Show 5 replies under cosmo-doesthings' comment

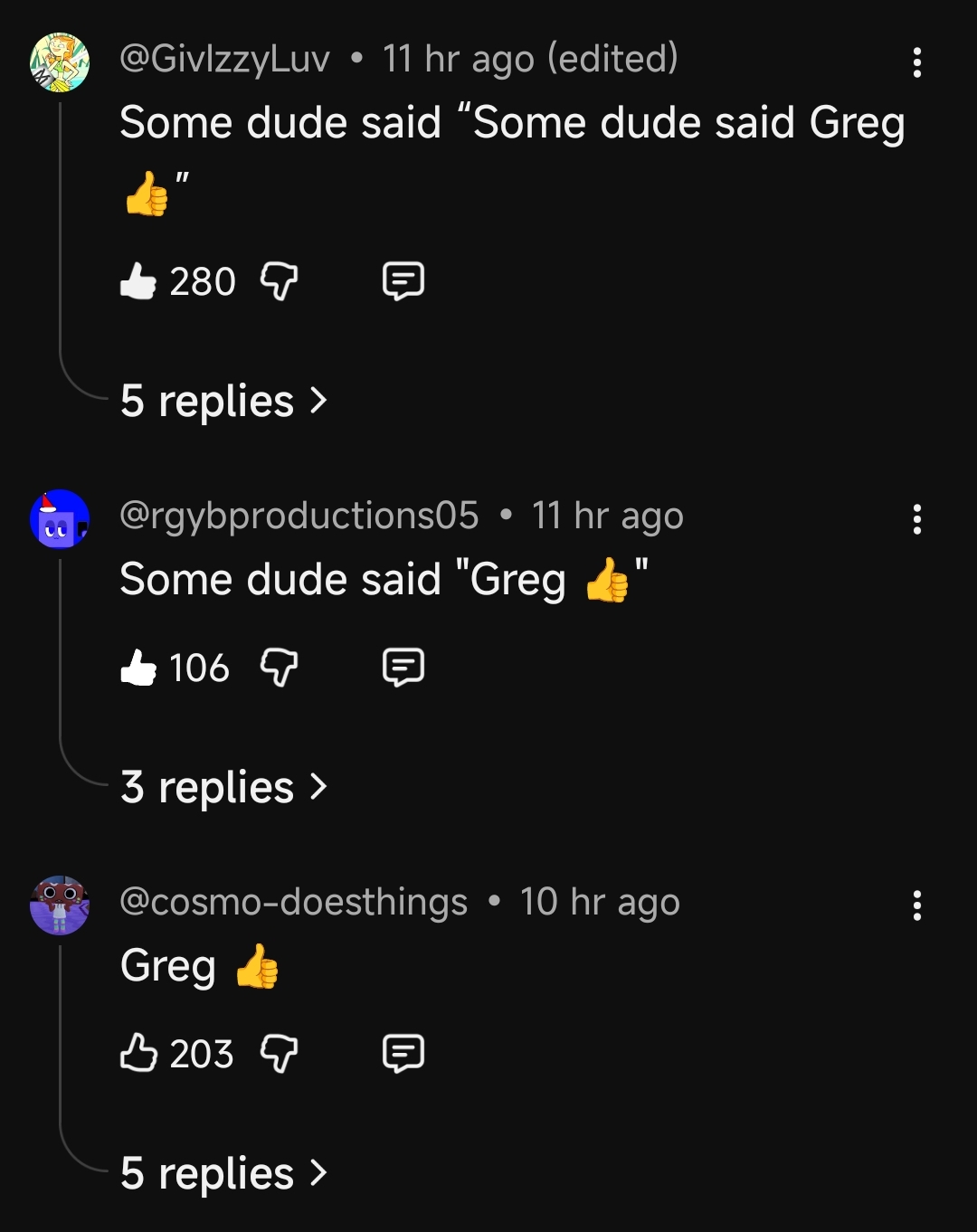pos(223,1173)
